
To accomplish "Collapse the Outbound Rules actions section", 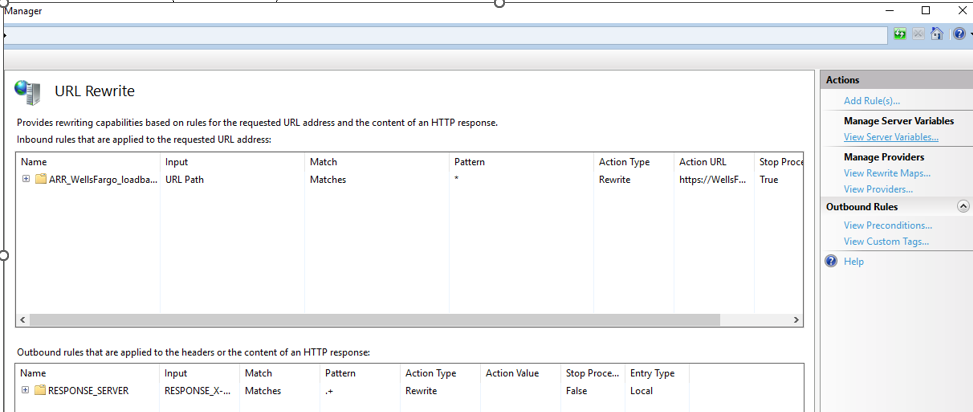I will [x=963, y=207].
